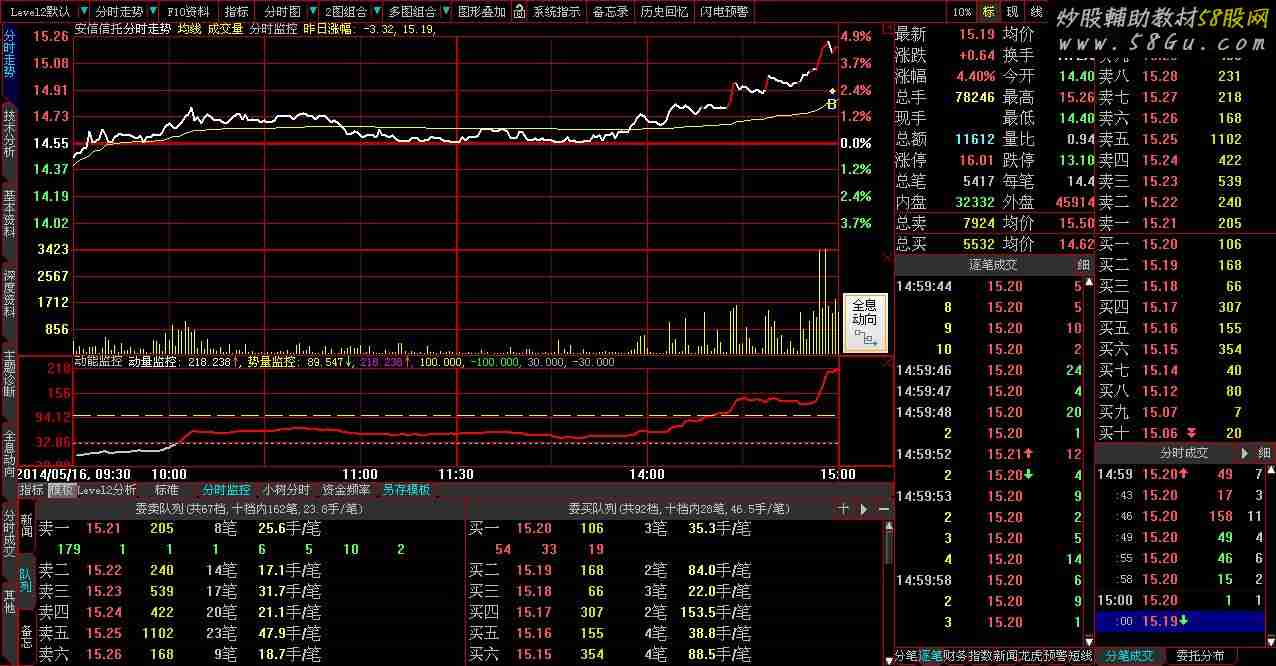Viewport: 1276px width, 666px height.
Task: Click minus icon in 委买队列 header
Action: coord(883,509)
